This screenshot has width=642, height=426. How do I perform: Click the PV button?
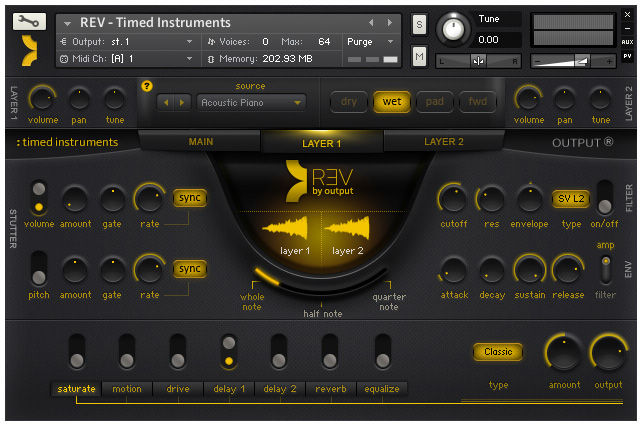click(627, 56)
